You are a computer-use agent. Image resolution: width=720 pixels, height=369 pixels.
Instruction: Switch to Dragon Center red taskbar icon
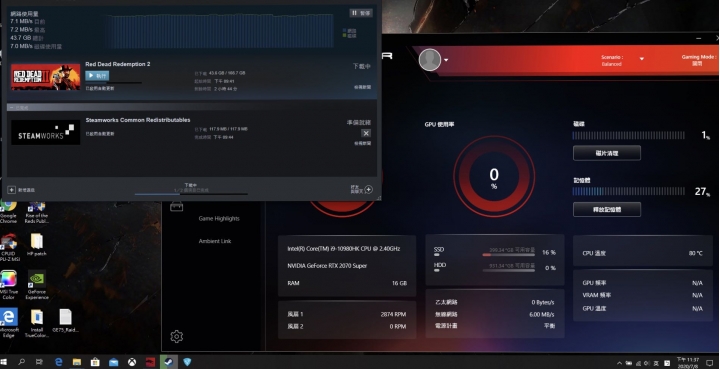click(x=151, y=362)
